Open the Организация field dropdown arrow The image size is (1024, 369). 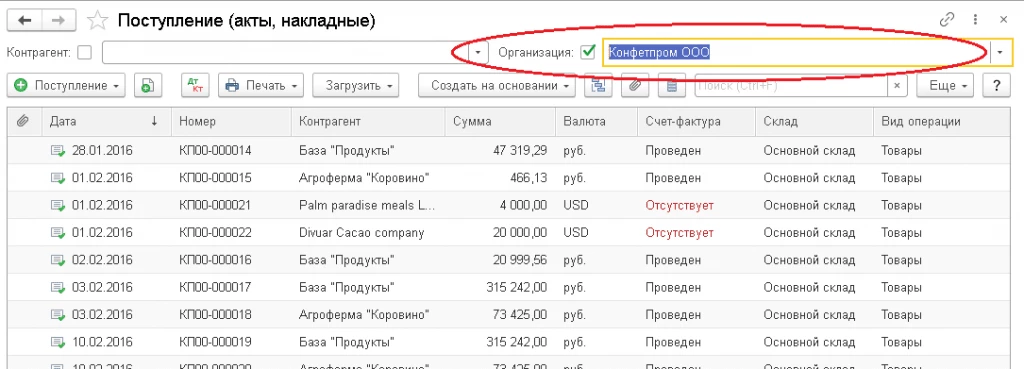click(1001, 52)
